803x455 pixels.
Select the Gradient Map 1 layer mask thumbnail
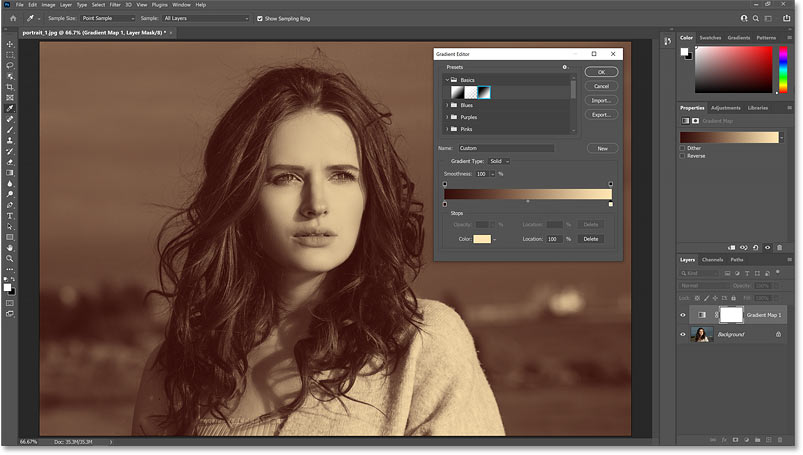731,315
